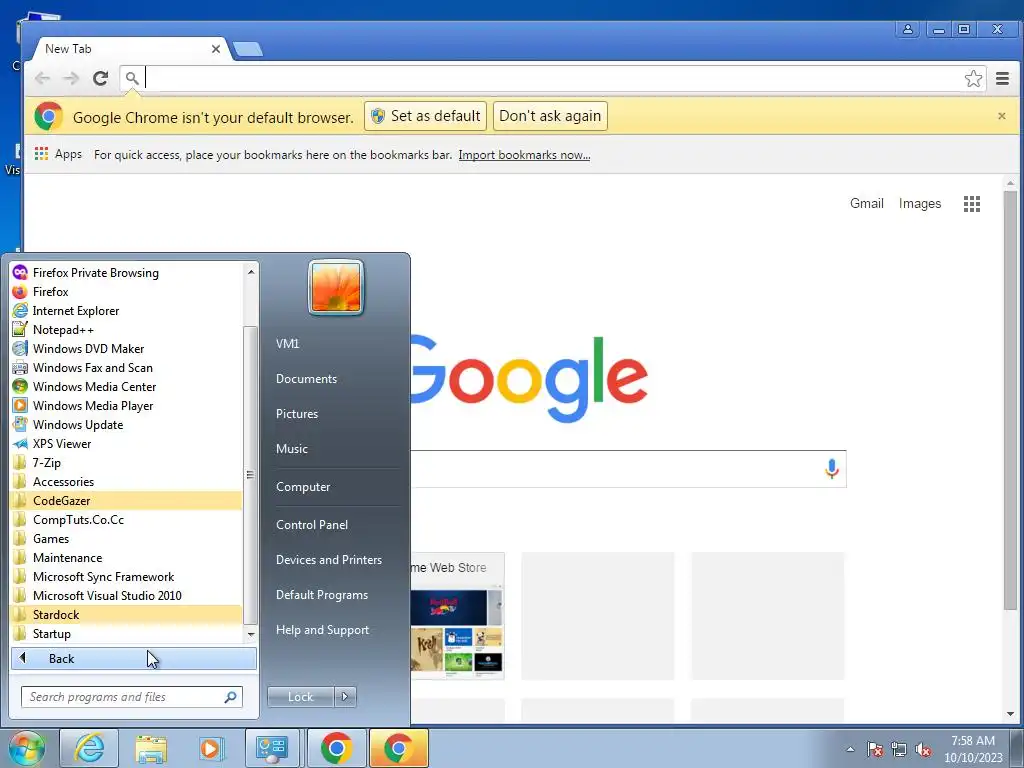1024x768 pixels.
Task: Click the search magnifier in Start menu
Action: 230,697
